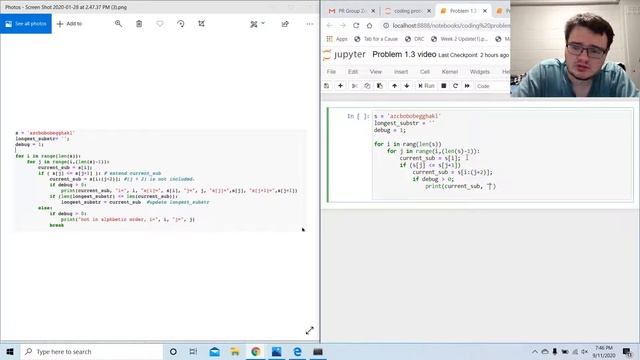Share the photo using the share icon
Image resolution: width=640 pixels, height=360 pixels.
click(285, 24)
